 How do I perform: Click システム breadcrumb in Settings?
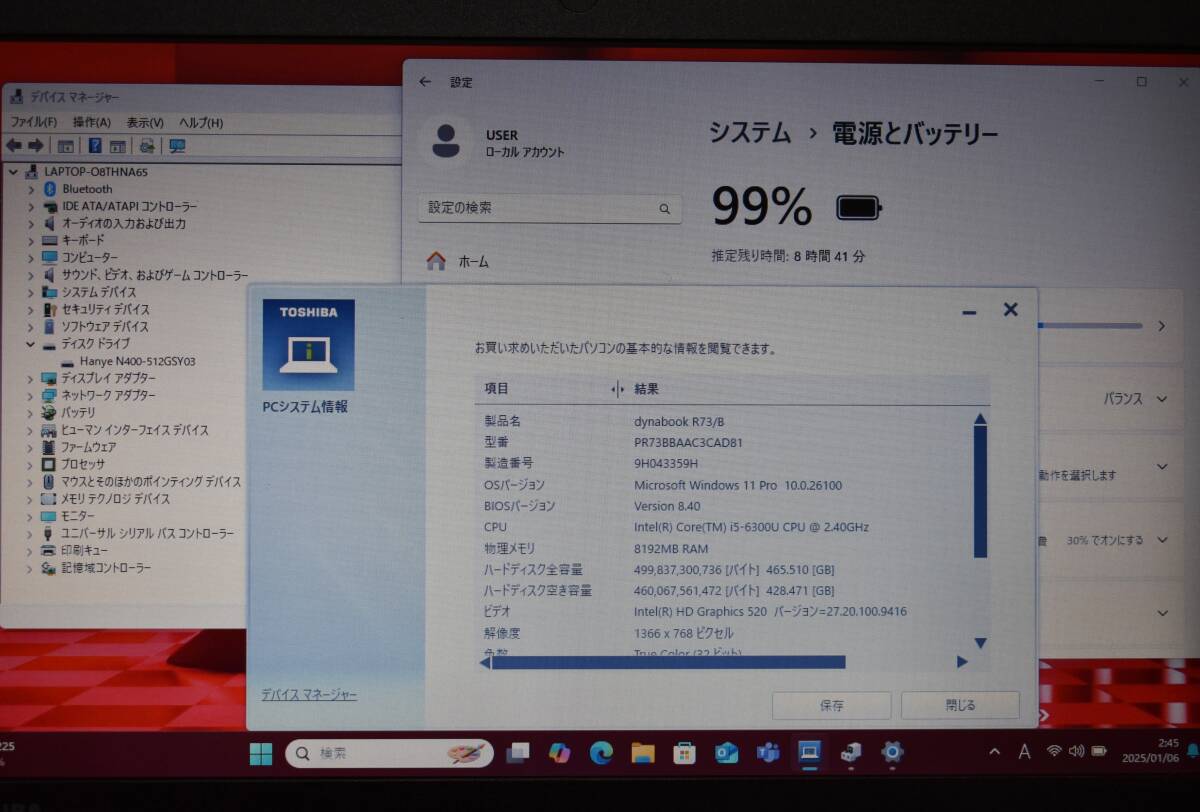[x=750, y=133]
